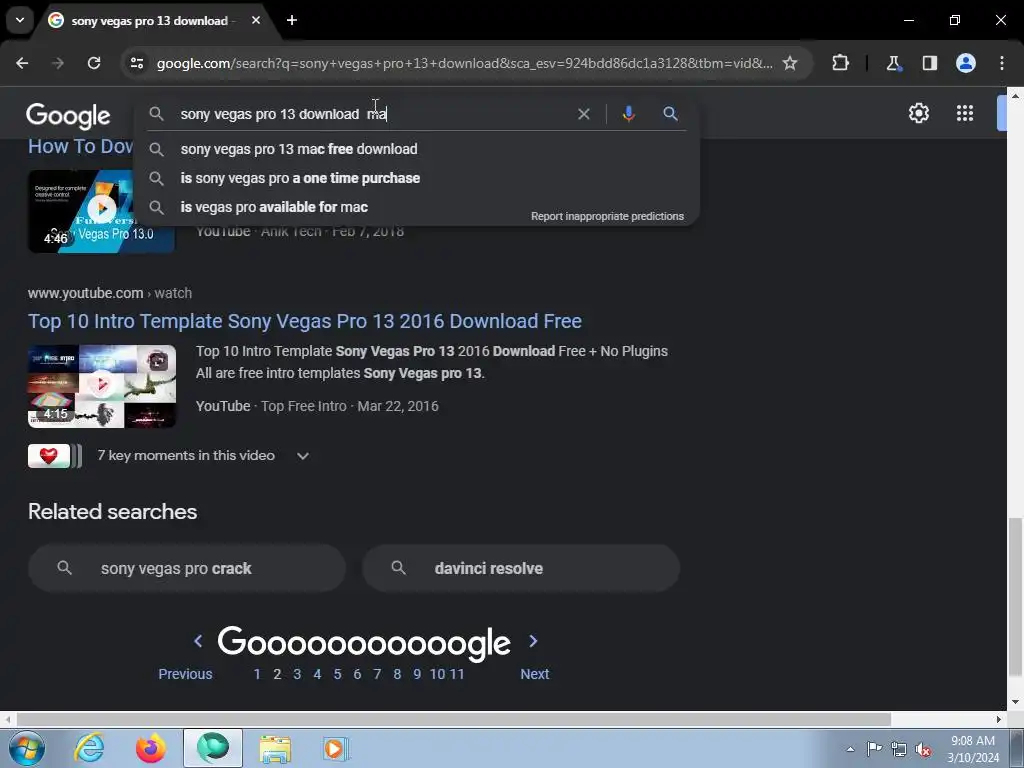Click the left pagination chevron
Viewport: 1024px width, 768px height.
tap(198, 641)
